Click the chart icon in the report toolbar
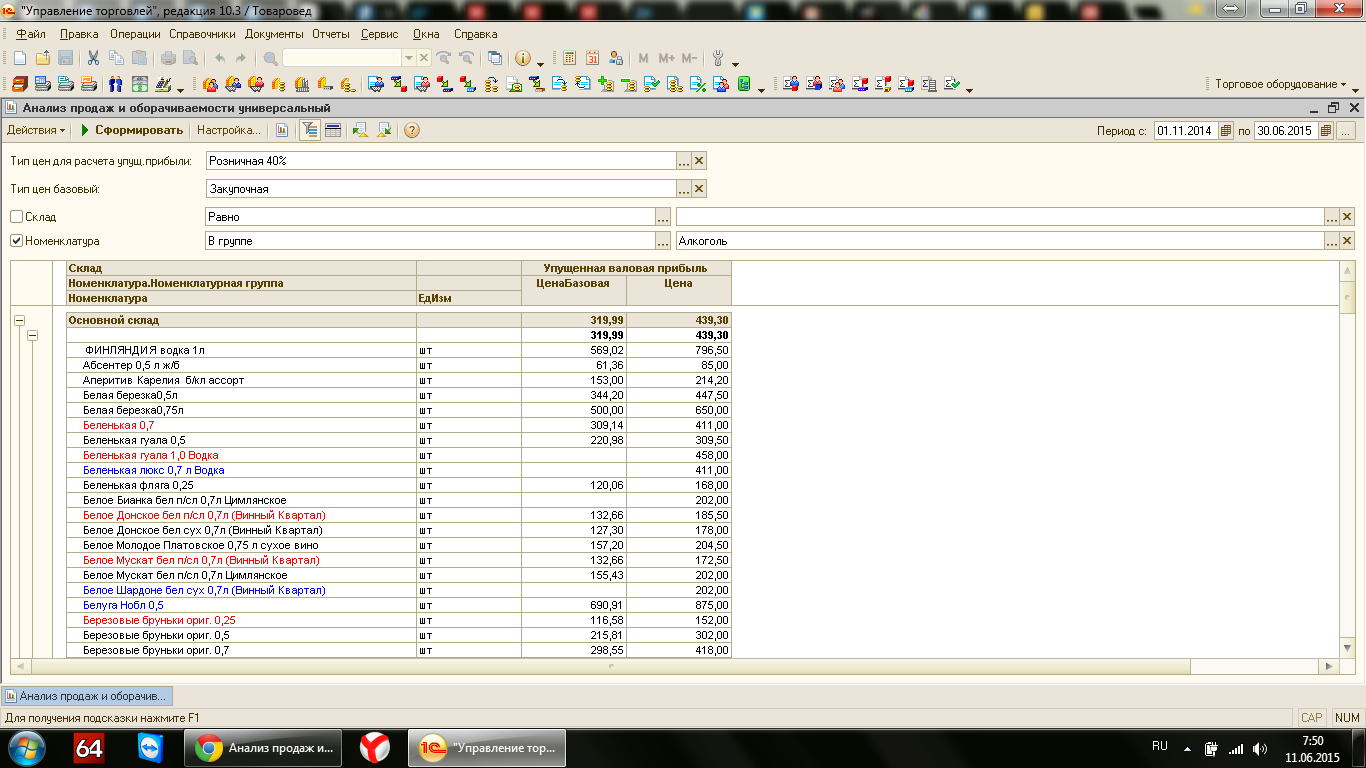Viewport: 1366px width, 768px height. (x=282, y=130)
